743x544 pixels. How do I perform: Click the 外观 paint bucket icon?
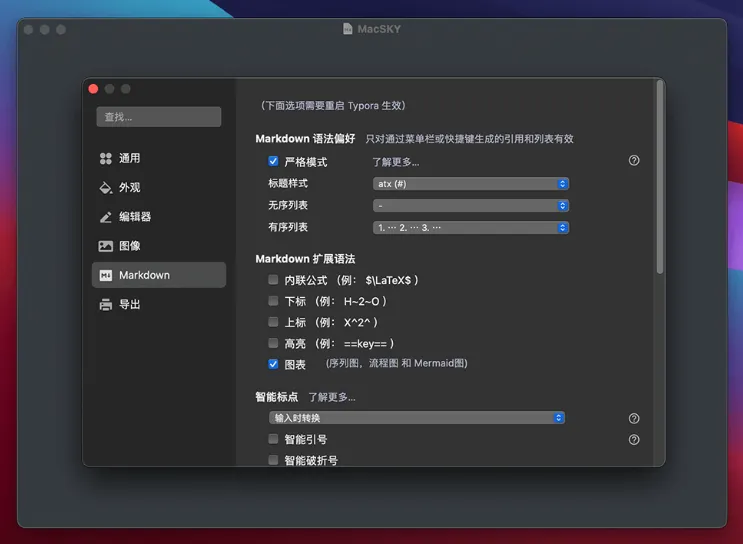click(x=105, y=188)
